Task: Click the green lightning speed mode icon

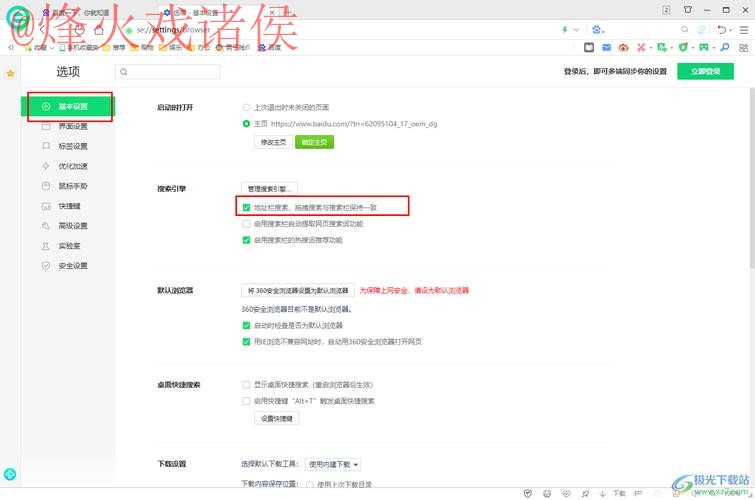Action: point(565,30)
